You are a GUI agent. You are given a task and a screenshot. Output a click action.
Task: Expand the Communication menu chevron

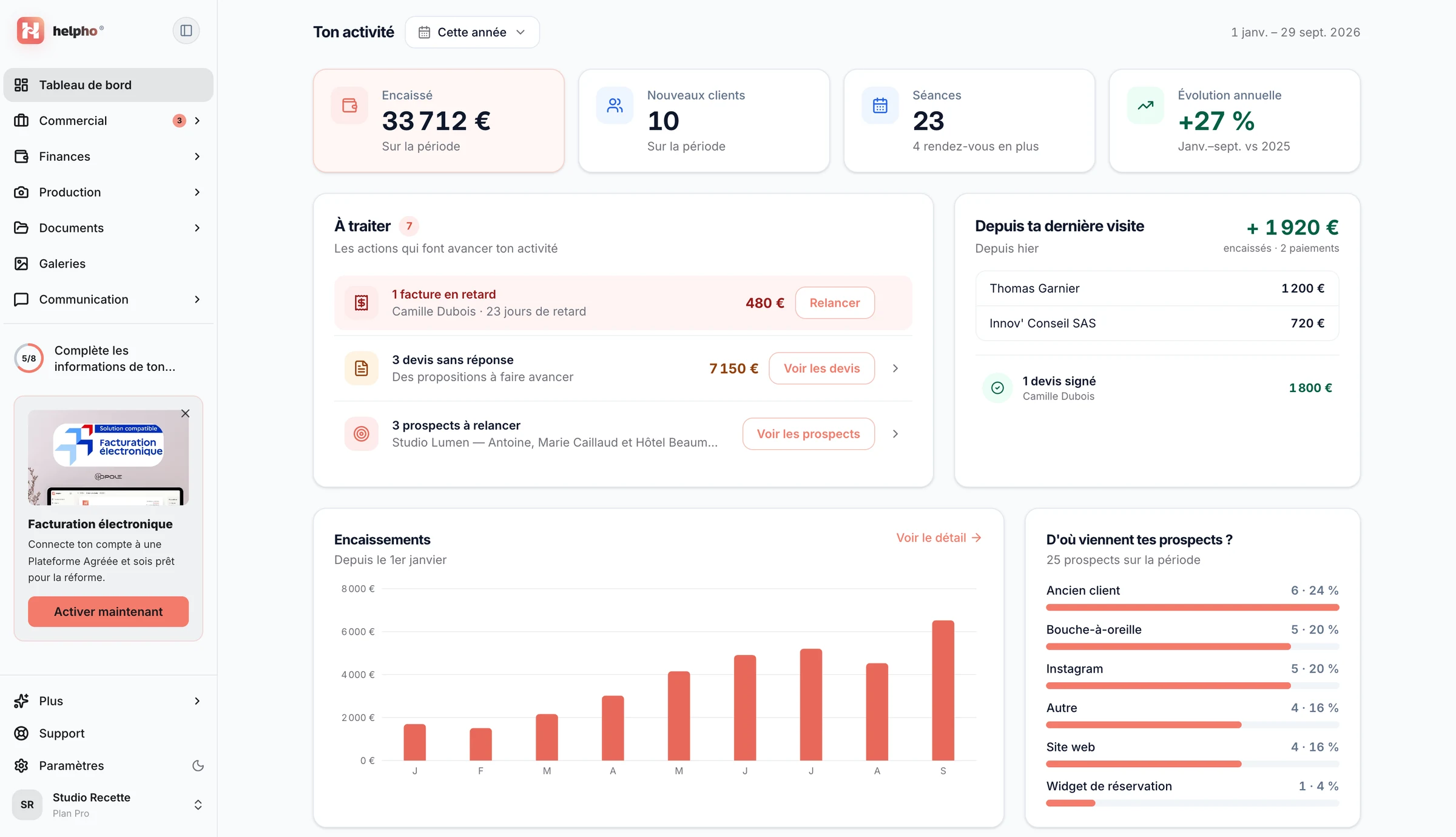197,299
